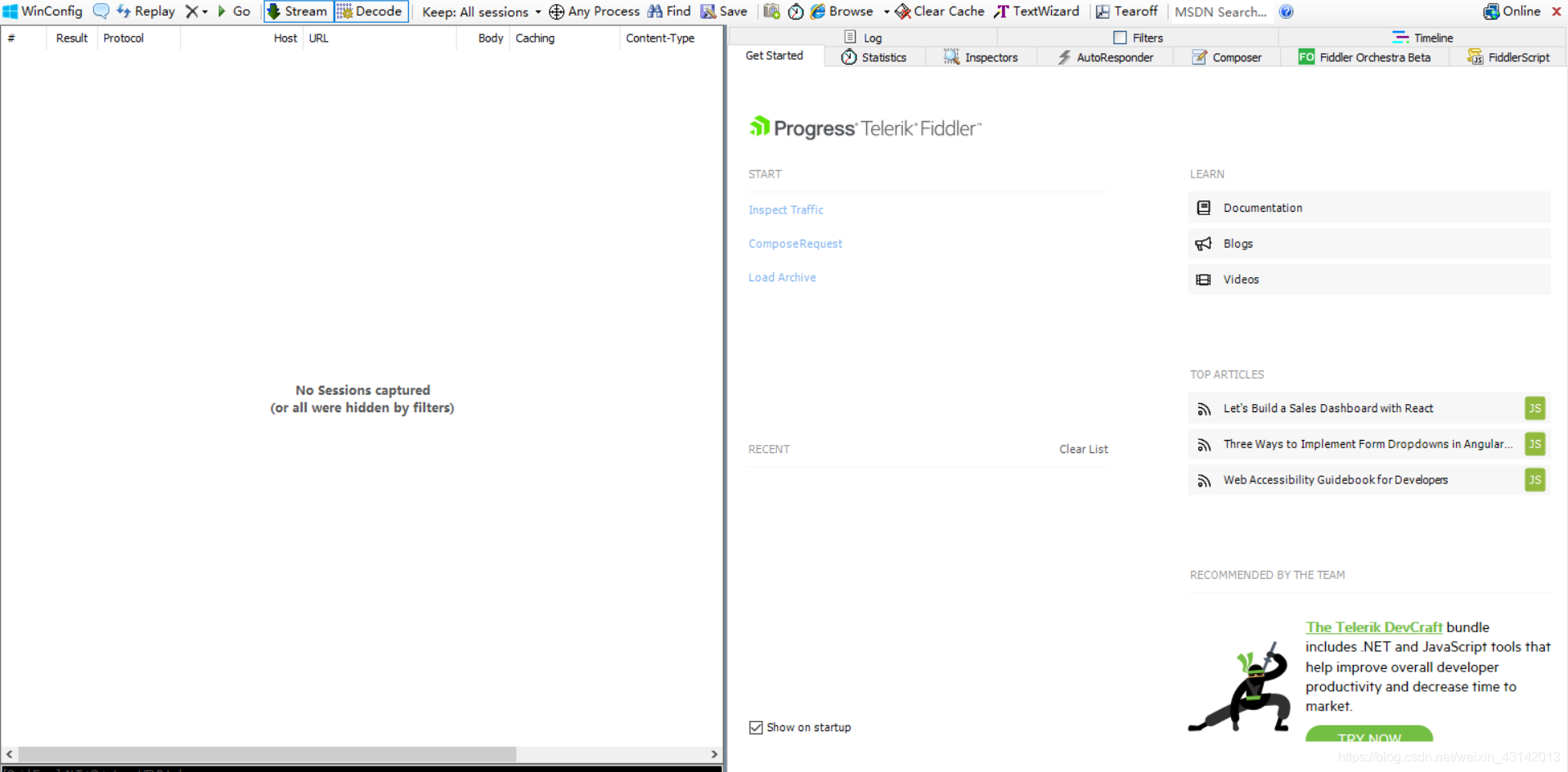Switch to the Timeline tab
The height and width of the screenshot is (772, 1568).
[1422, 38]
